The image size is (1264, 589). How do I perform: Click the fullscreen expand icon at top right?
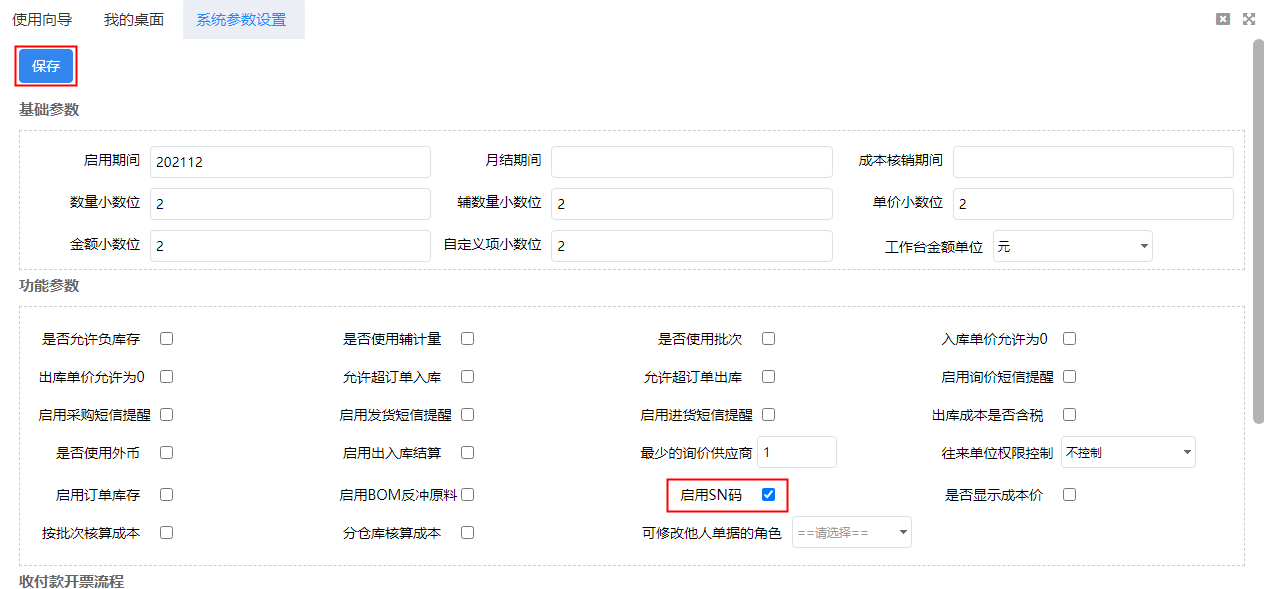pos(1248,19)
